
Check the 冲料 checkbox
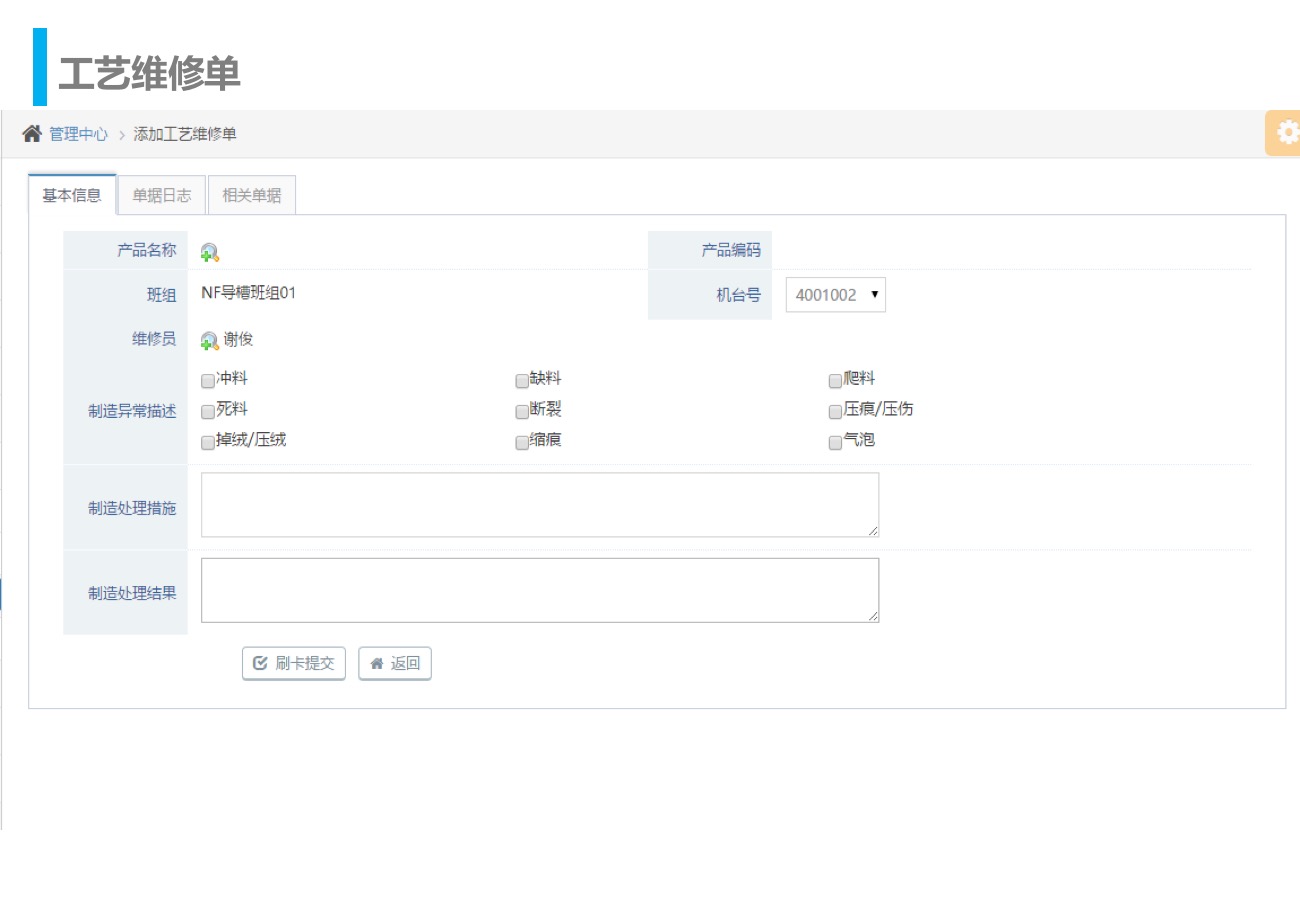208,381
